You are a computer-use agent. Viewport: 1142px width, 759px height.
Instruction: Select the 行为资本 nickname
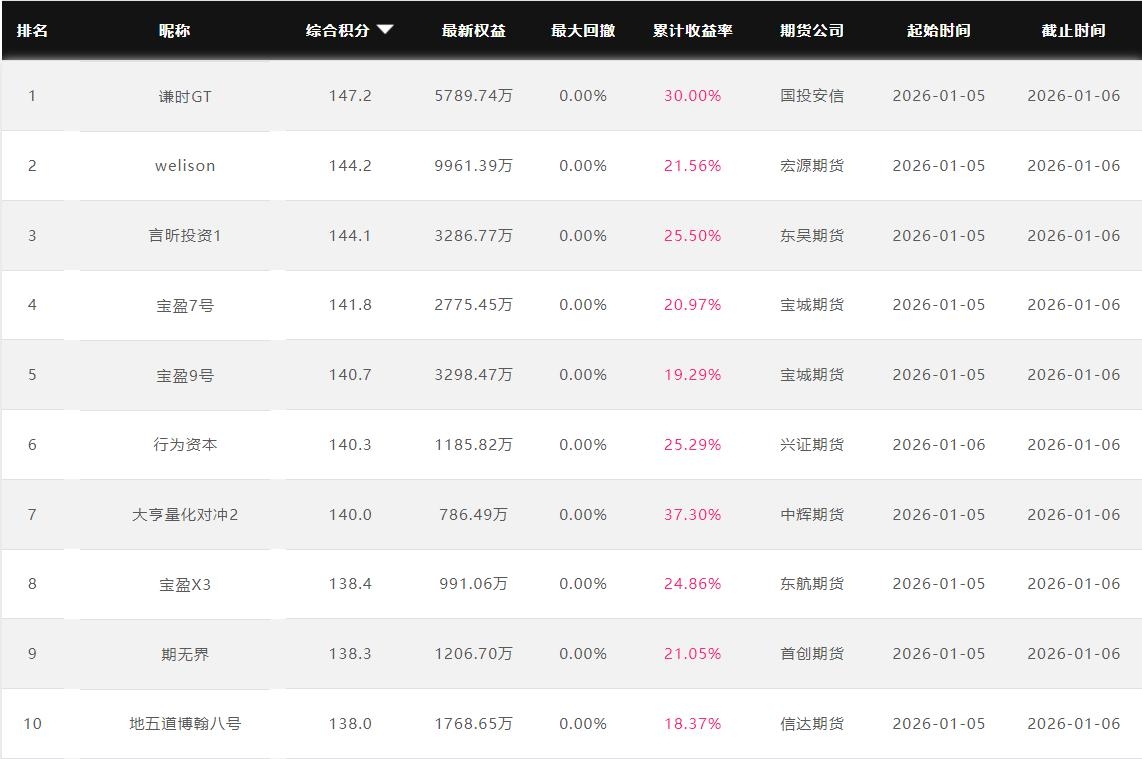[x=185, y=445]
